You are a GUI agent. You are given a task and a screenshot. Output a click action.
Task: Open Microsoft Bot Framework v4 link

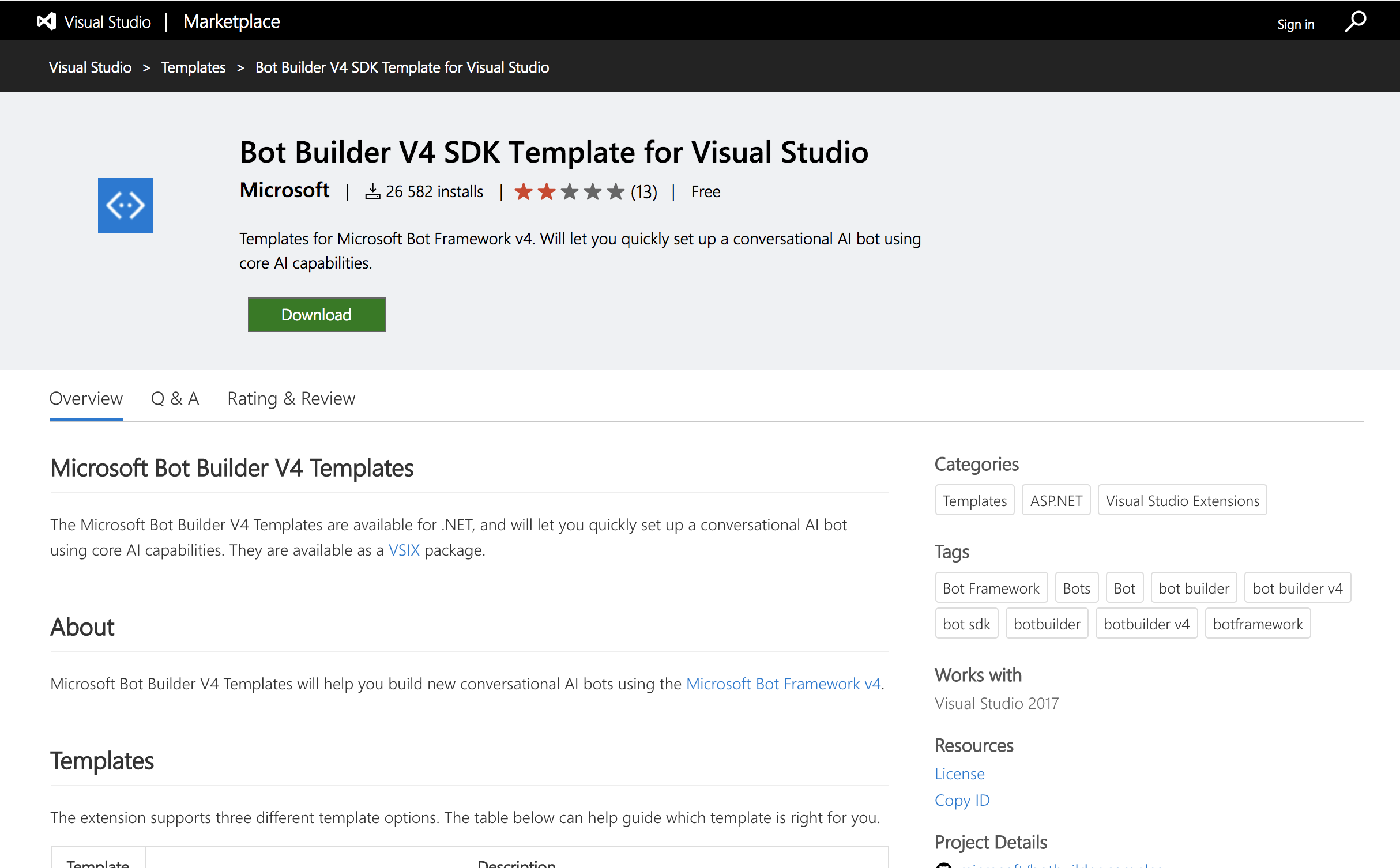pos(783,684)
